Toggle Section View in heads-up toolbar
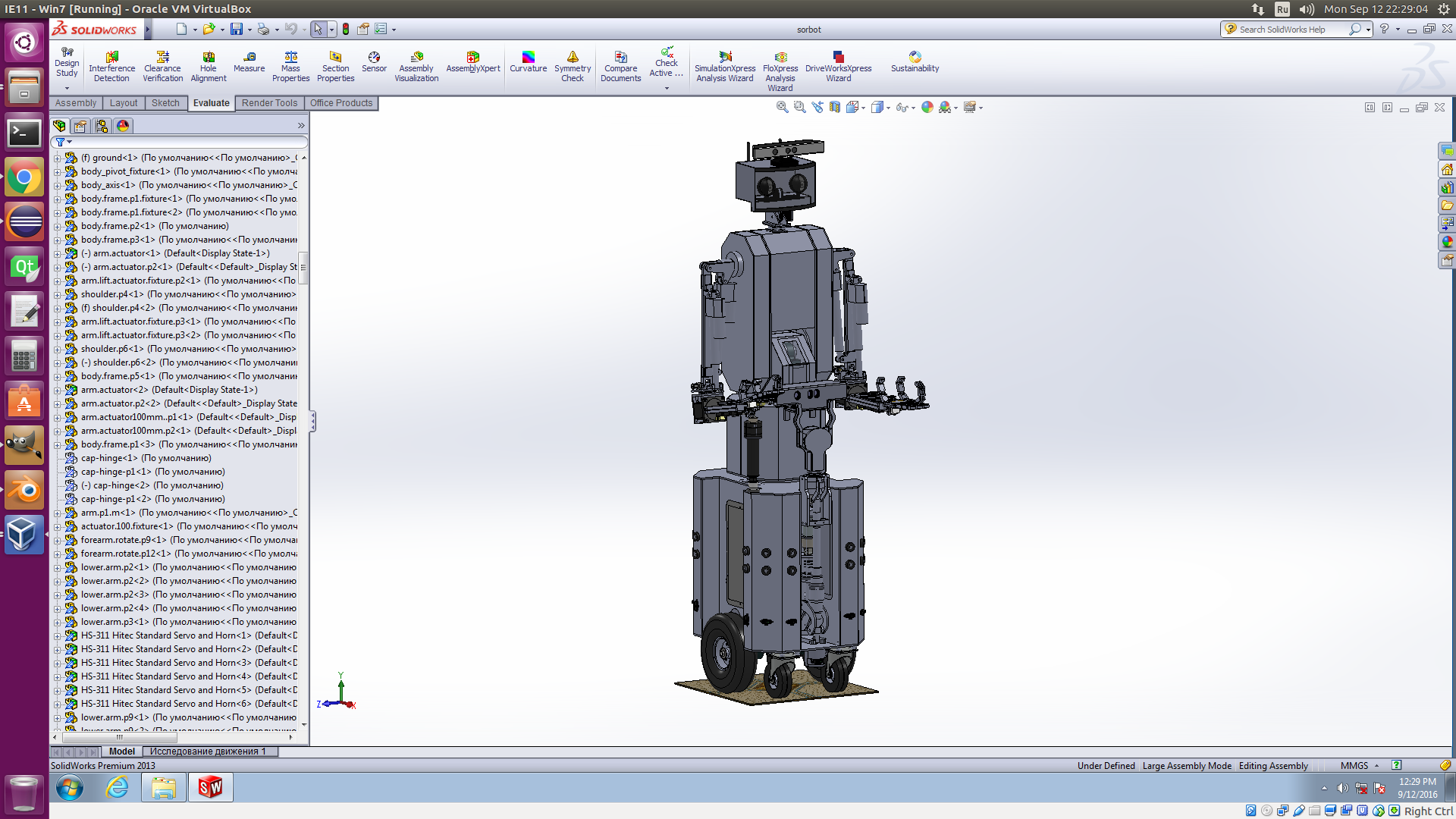1456x819 pixels. click(835, 108)
